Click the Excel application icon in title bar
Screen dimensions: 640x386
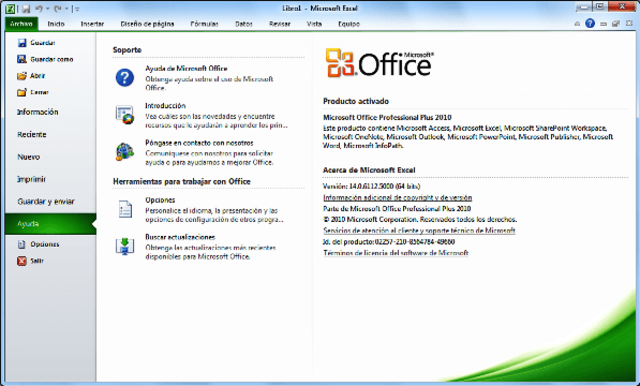(10, 8)
